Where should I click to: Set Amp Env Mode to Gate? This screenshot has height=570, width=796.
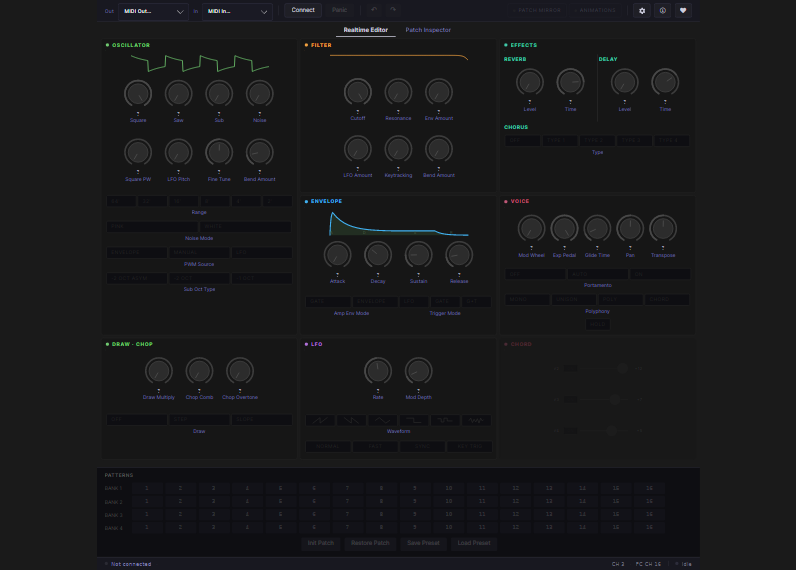tap(328, 301)
